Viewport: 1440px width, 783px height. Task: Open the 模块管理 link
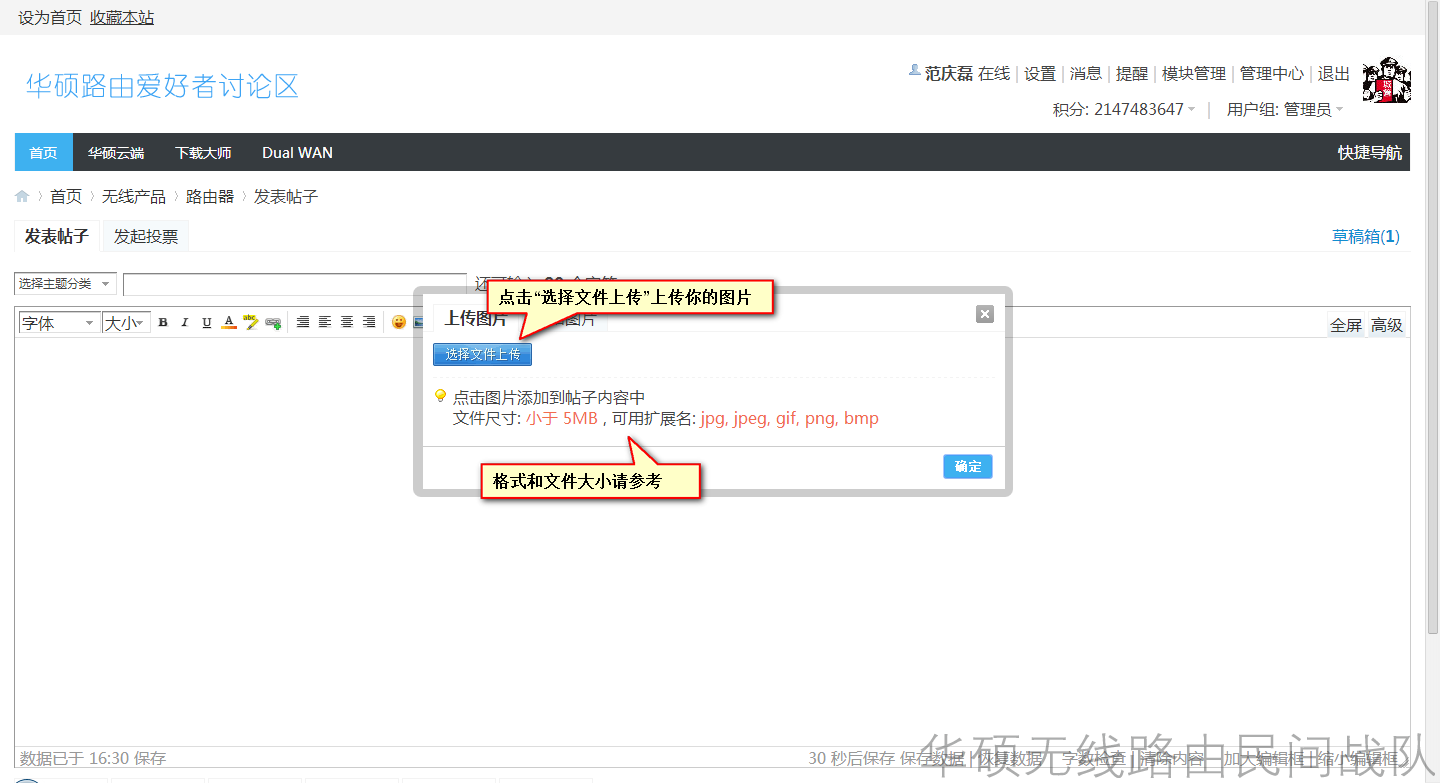tap(1194, 73)
